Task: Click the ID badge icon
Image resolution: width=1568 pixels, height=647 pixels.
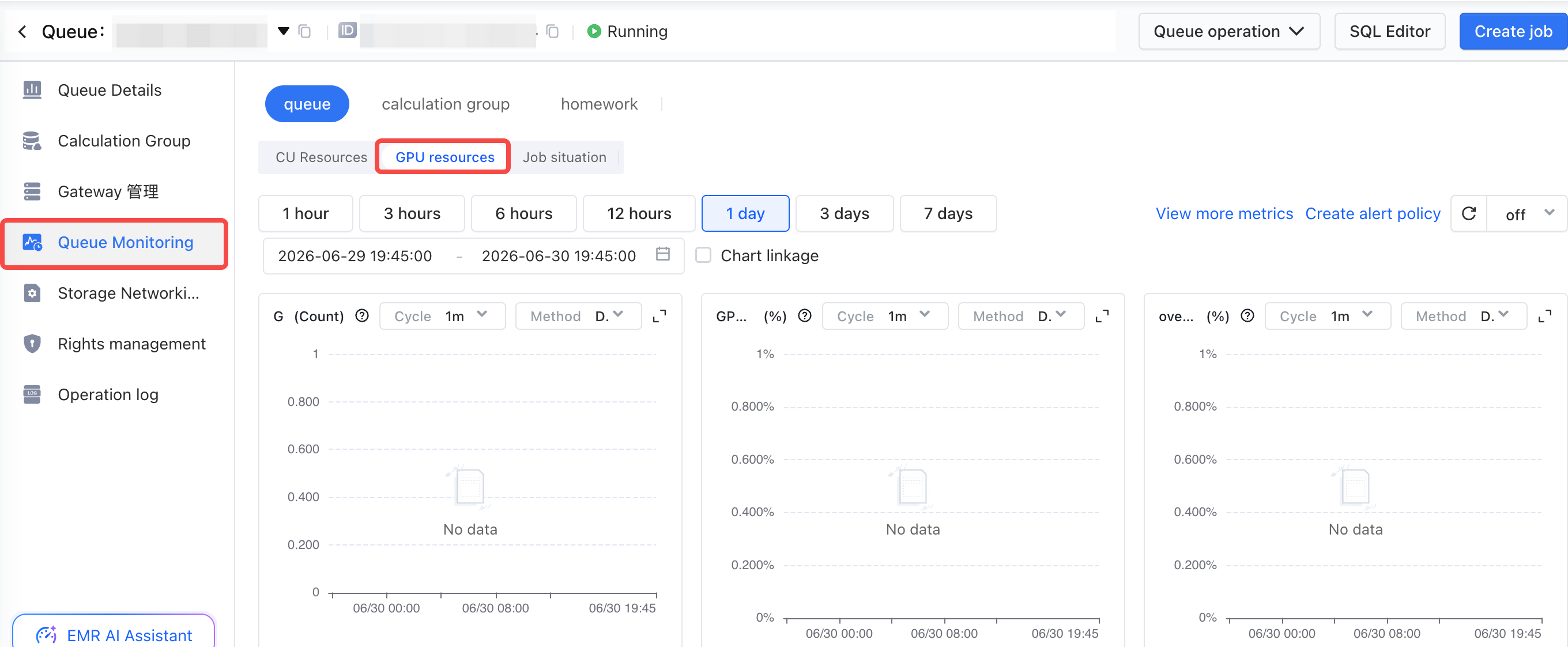Action: [347, 31]
